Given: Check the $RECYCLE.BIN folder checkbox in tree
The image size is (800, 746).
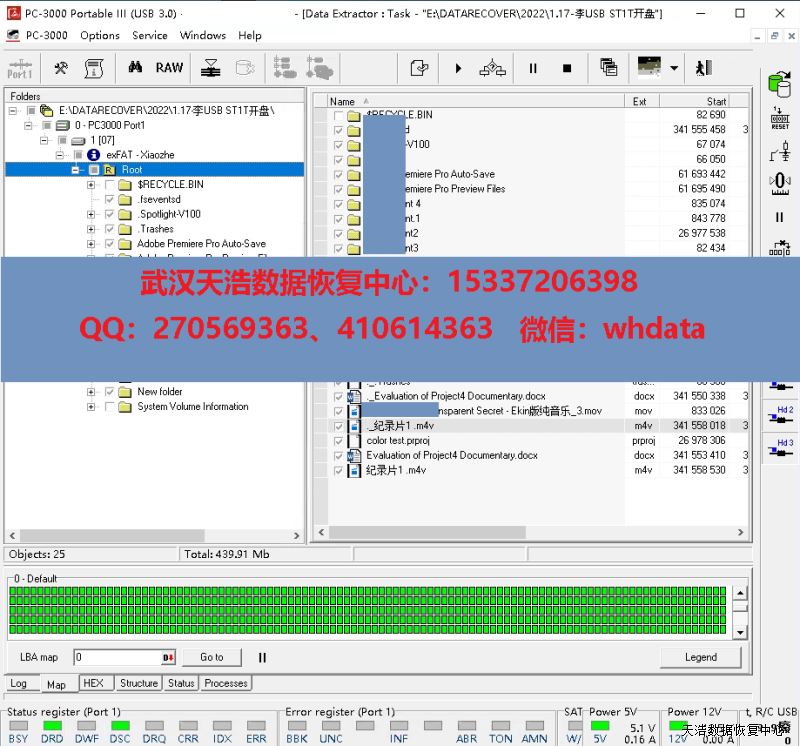Looking at the screenshot, I should pyautogui.click(x=110, y=185).
